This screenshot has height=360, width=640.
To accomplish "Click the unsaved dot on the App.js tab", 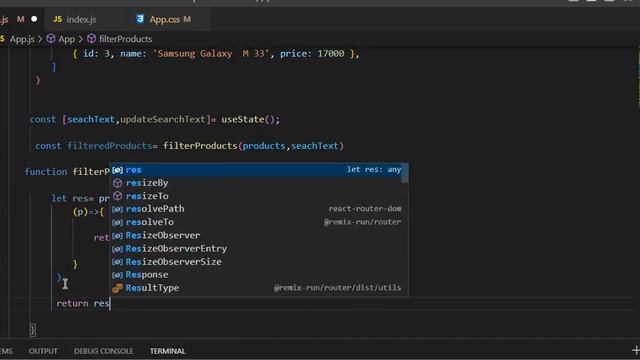I will click(x=34, y=19).
